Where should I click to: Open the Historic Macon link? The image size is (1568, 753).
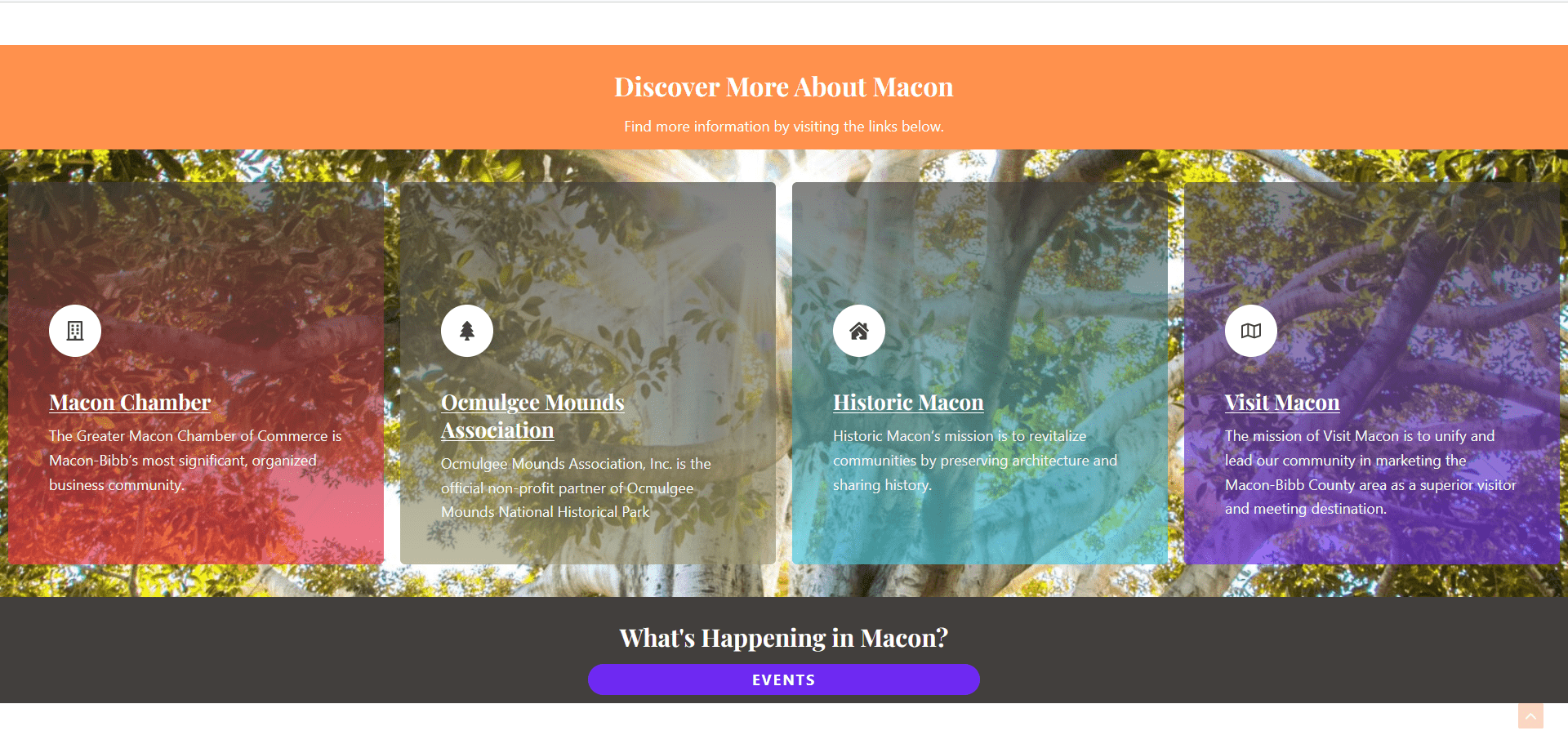(x=908, y=403)
